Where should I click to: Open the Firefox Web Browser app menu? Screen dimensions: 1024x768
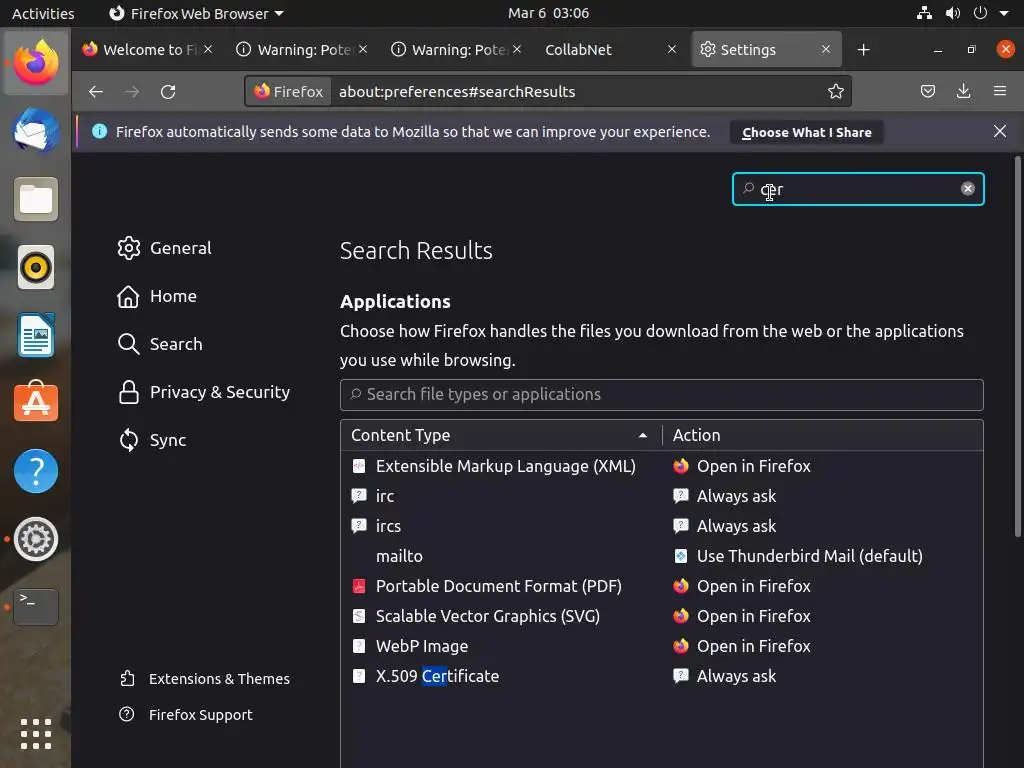(196, 14)
